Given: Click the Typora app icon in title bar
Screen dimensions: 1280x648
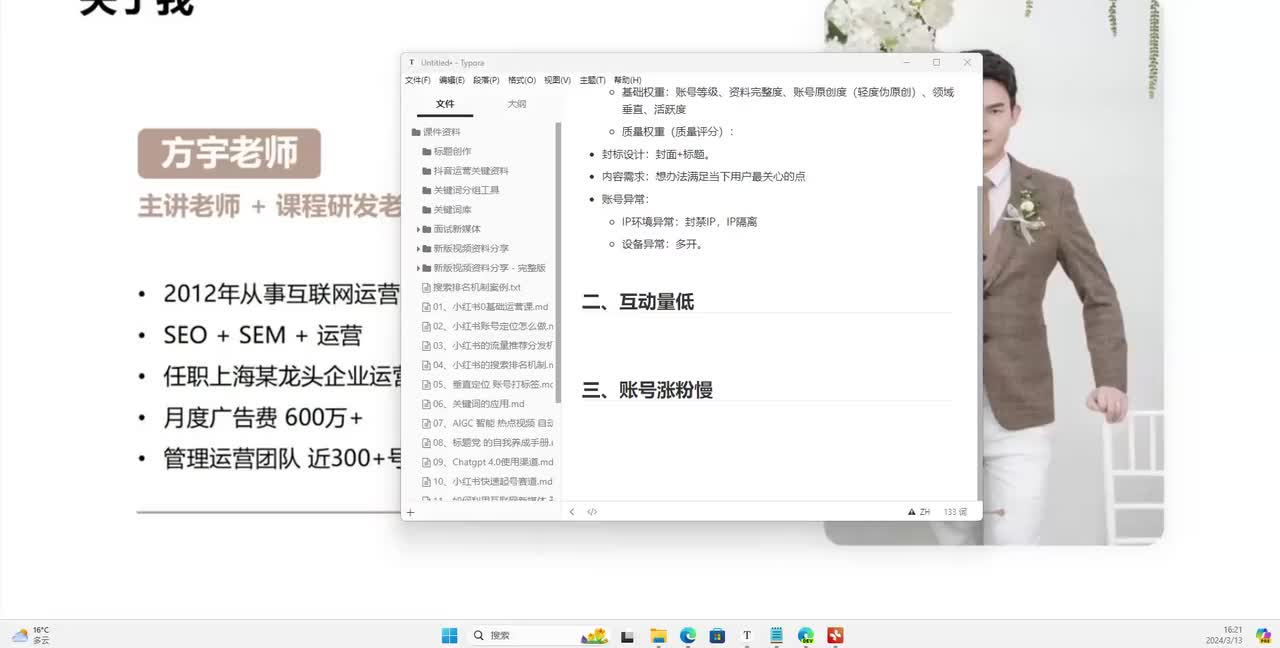Looking at the screenshot, I should click(x=412, y=62).
